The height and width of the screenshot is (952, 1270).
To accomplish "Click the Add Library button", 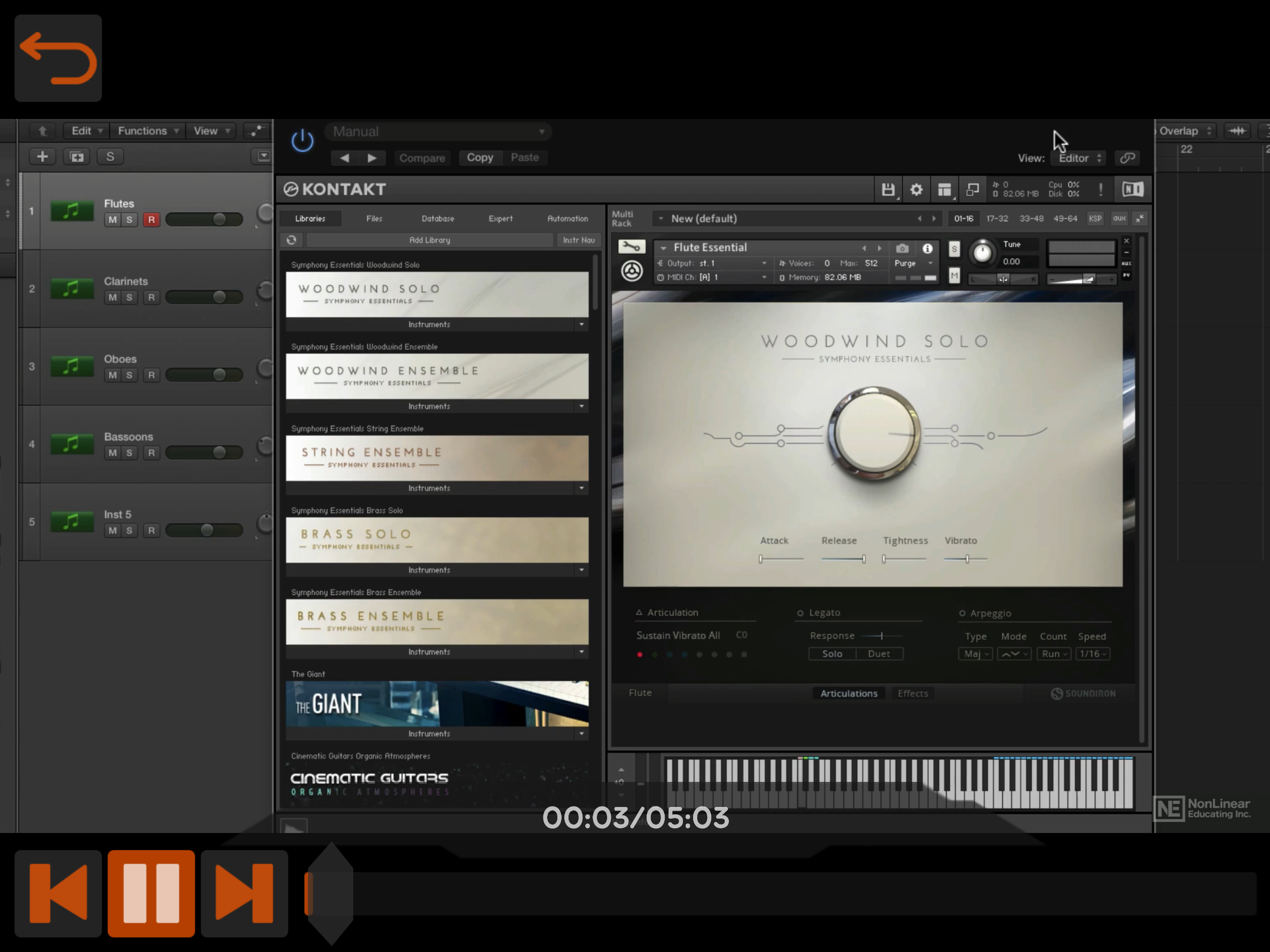I will (430, 240).
